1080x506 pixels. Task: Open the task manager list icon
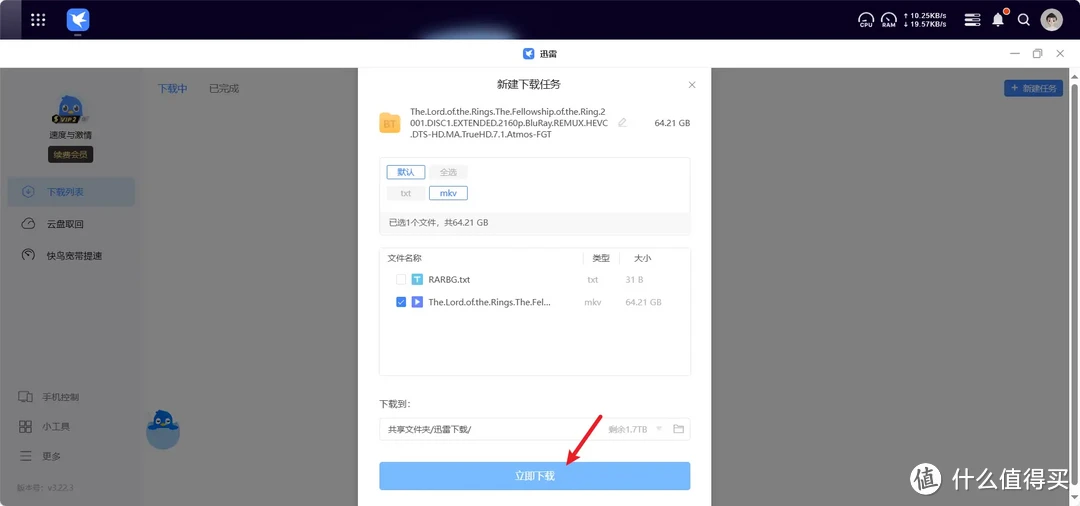972,20
